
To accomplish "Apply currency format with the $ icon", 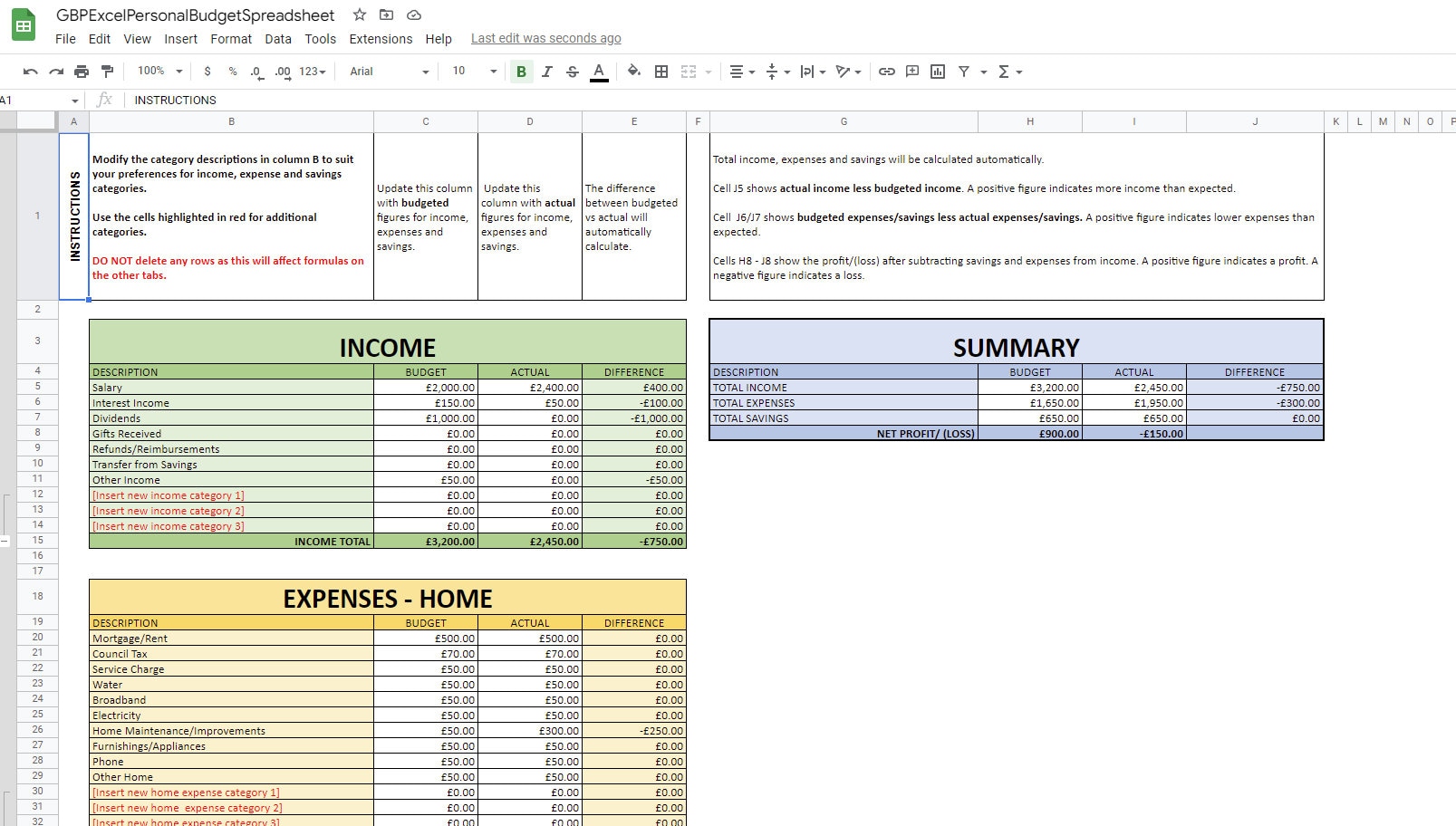I will point(207,71).
